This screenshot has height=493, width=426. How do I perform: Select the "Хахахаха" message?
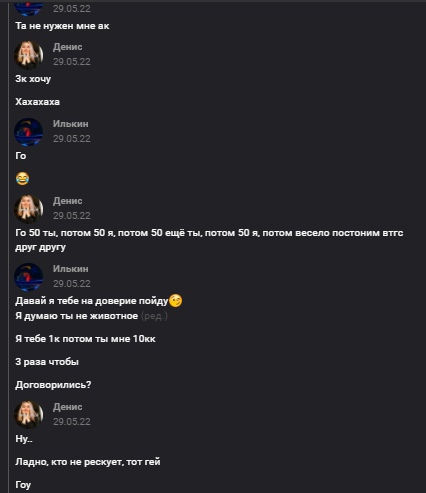point(37,102)
